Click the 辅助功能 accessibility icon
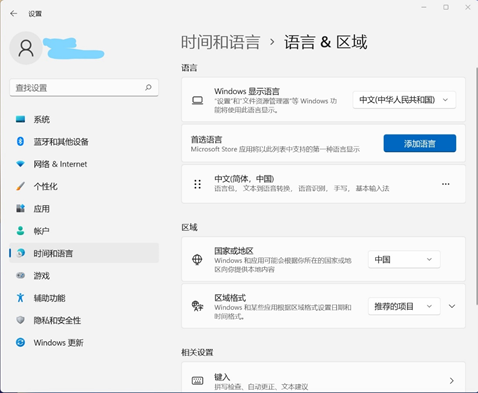Screen dimensions: 478x393 coord(20,298)
